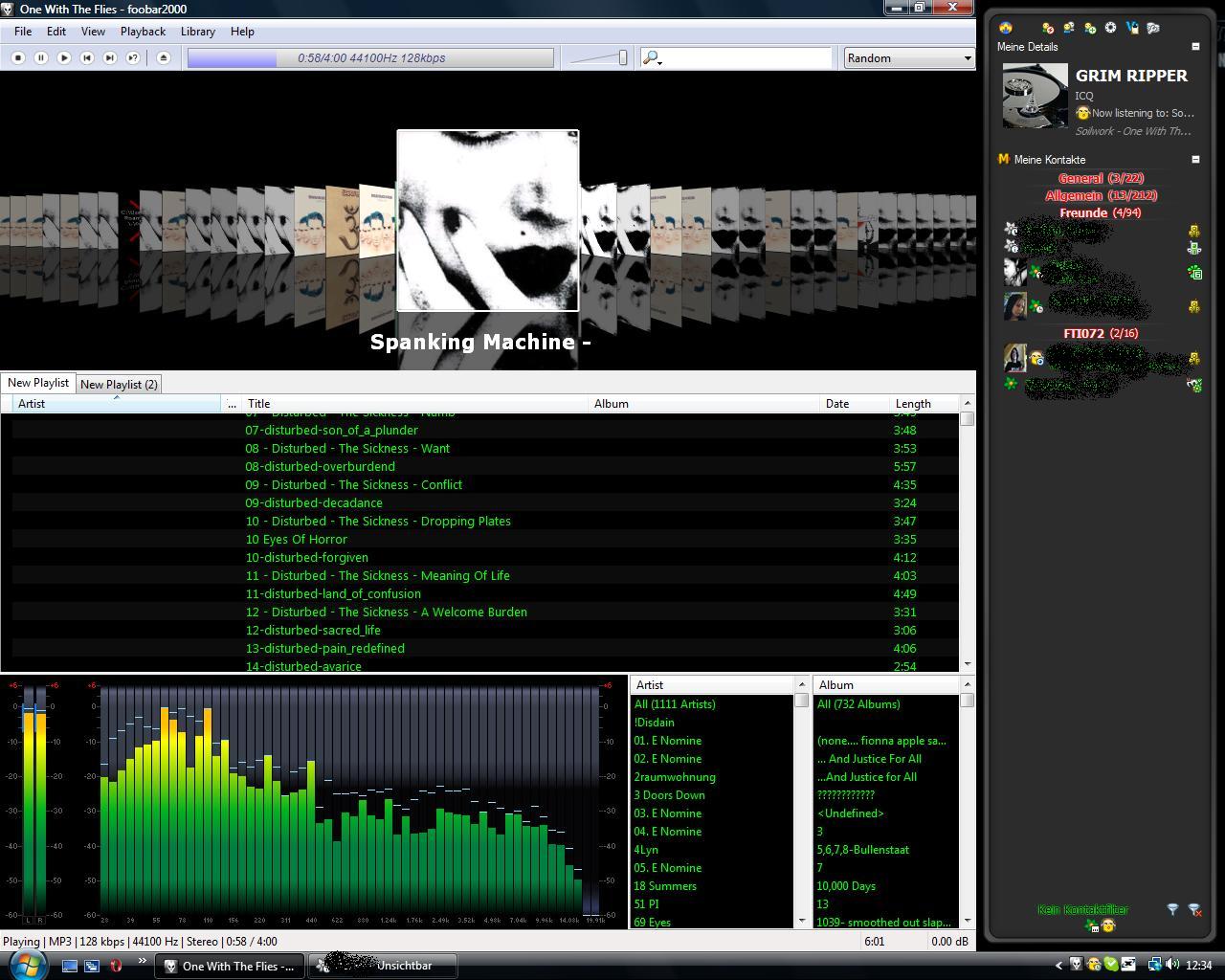Open the Edit menu

tap(56, 32)
